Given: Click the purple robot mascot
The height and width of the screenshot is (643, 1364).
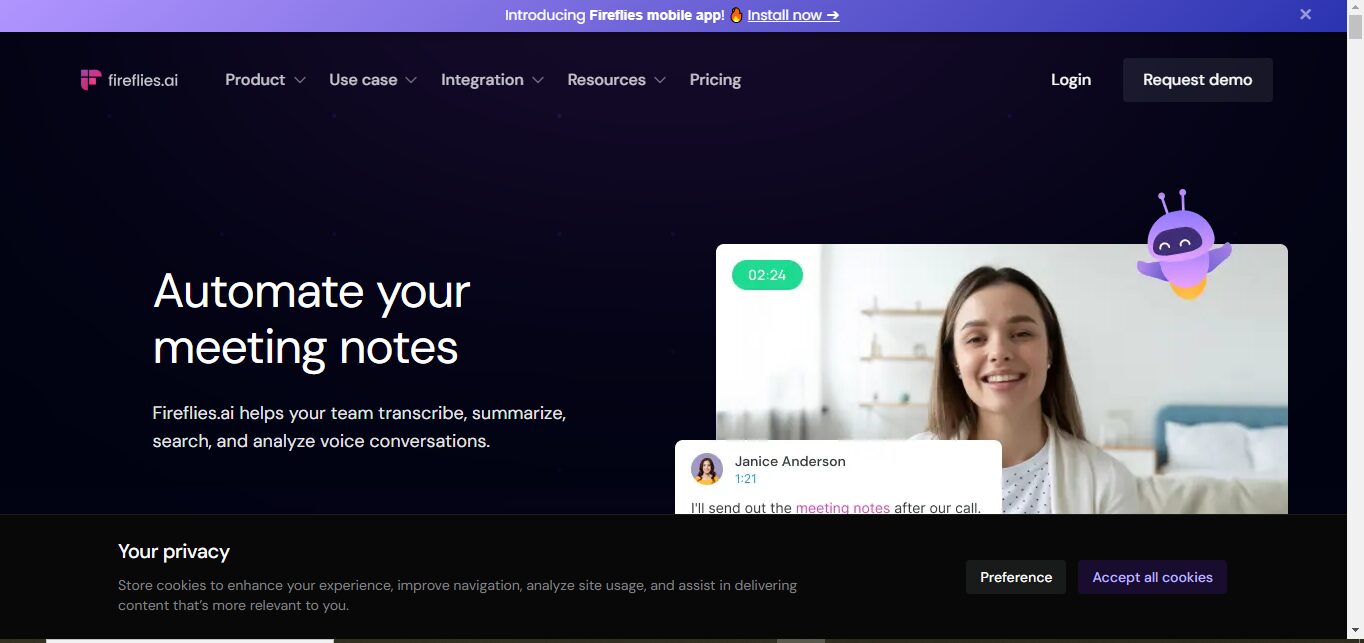Looking at the screenshot, I should click(x=1183, y=245).
